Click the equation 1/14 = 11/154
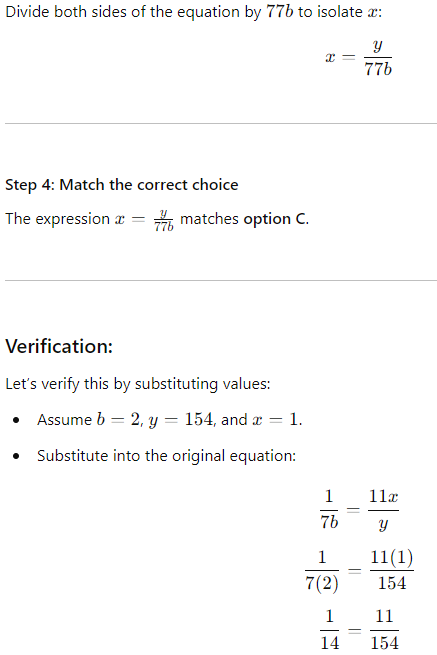The width and height of the screenshot is (437, 655). tap(359, 630)
